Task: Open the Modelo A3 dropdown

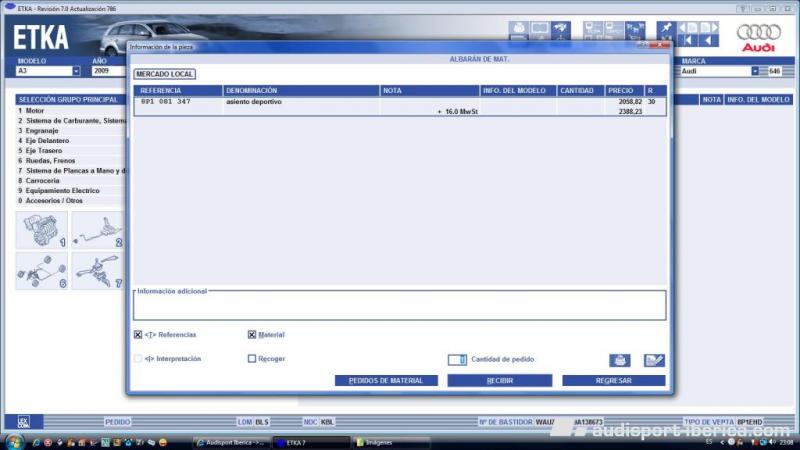Action: coord(76,71)
